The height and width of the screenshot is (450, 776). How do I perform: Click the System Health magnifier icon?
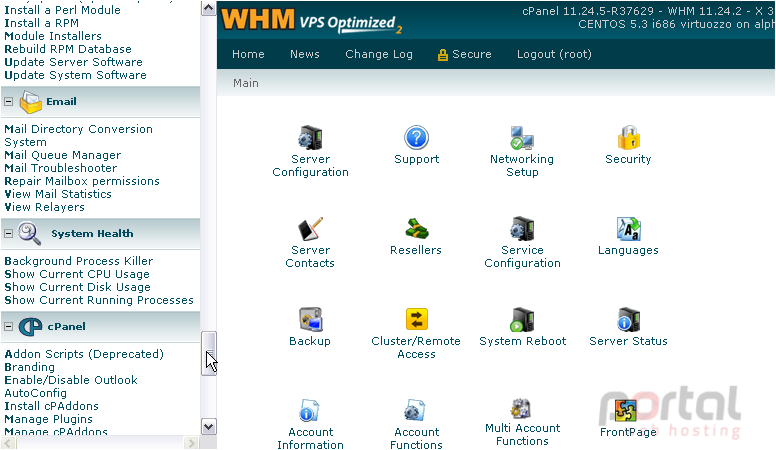tap(30, 233)
